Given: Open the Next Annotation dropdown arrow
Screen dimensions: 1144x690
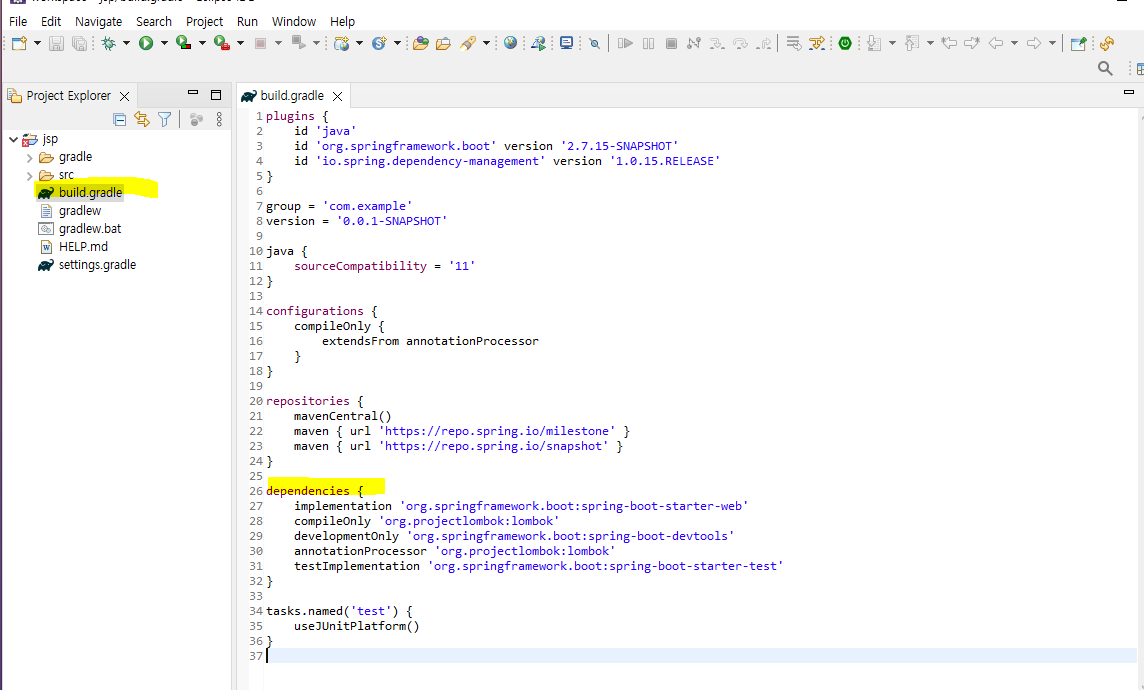Looking at the screenshot, I should click(x=892, y=44).
